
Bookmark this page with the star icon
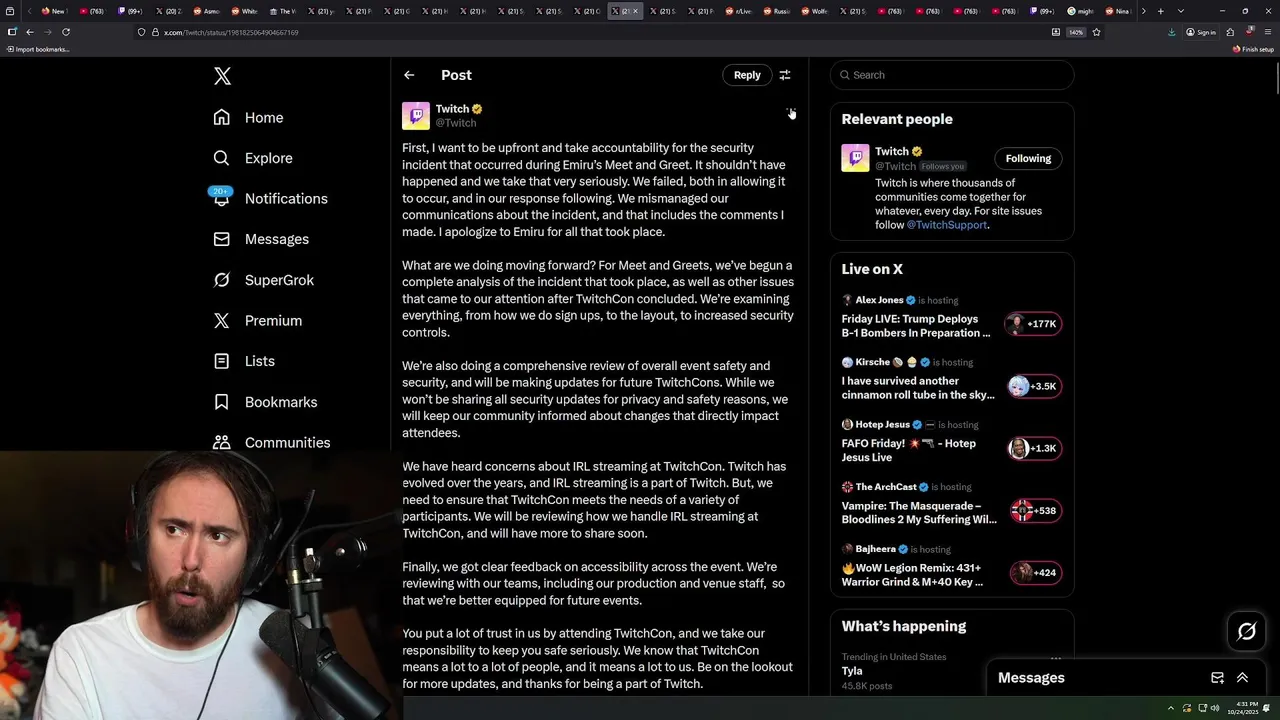point(1096,32)
